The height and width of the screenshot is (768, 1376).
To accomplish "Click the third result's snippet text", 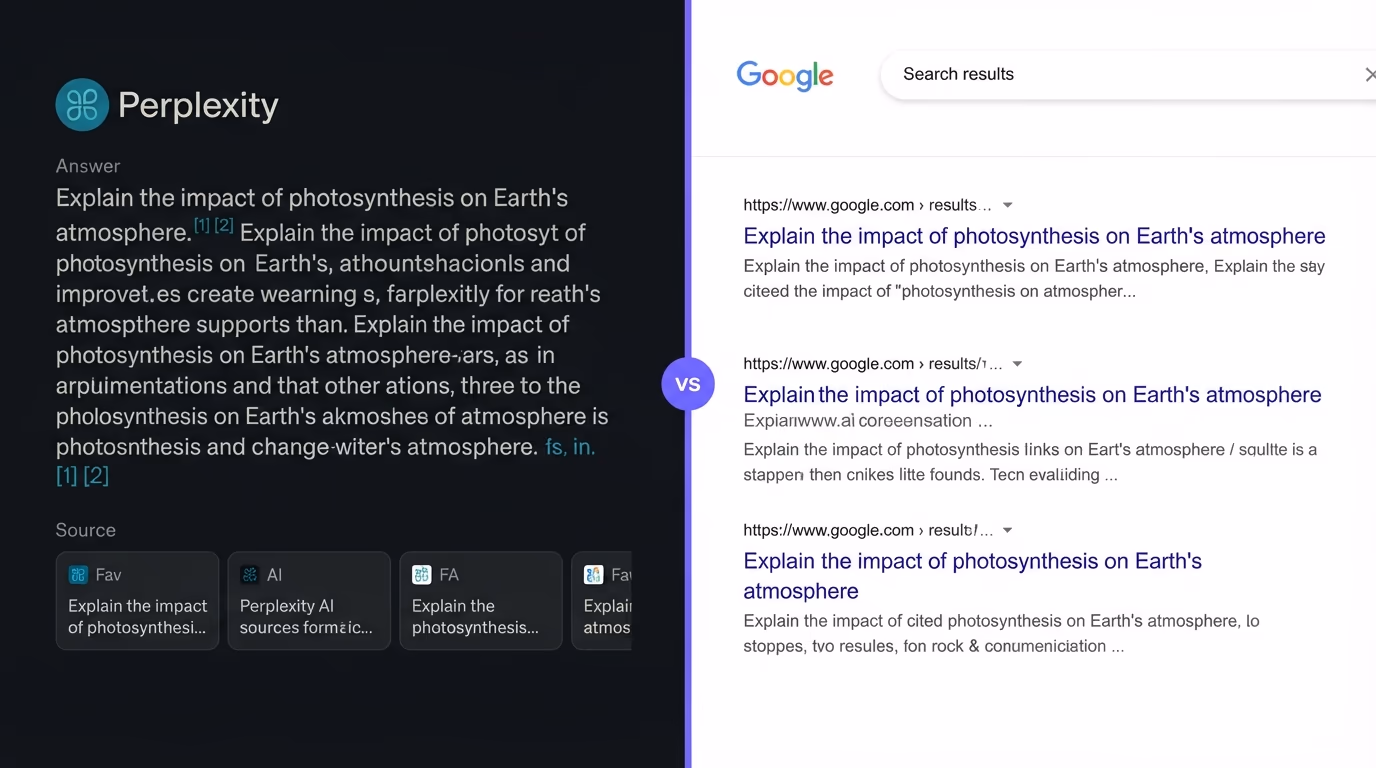I will (1001, 633).
